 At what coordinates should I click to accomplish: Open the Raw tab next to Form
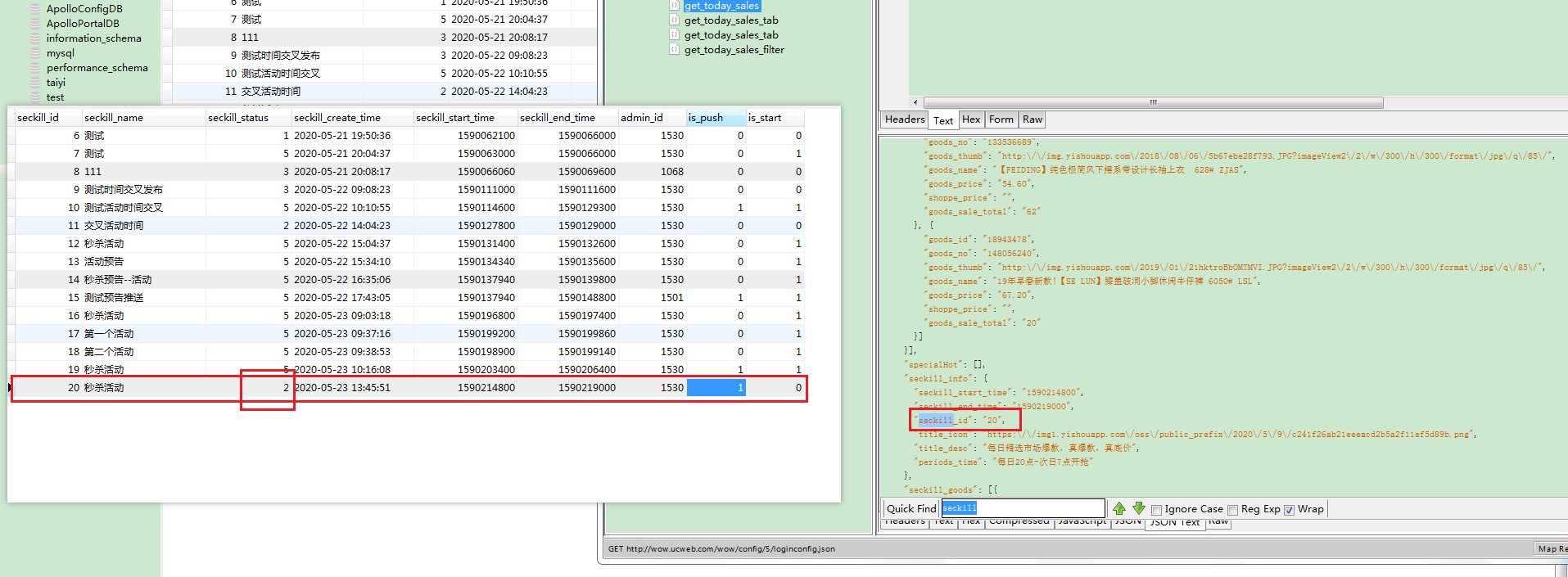[1033, 119]
